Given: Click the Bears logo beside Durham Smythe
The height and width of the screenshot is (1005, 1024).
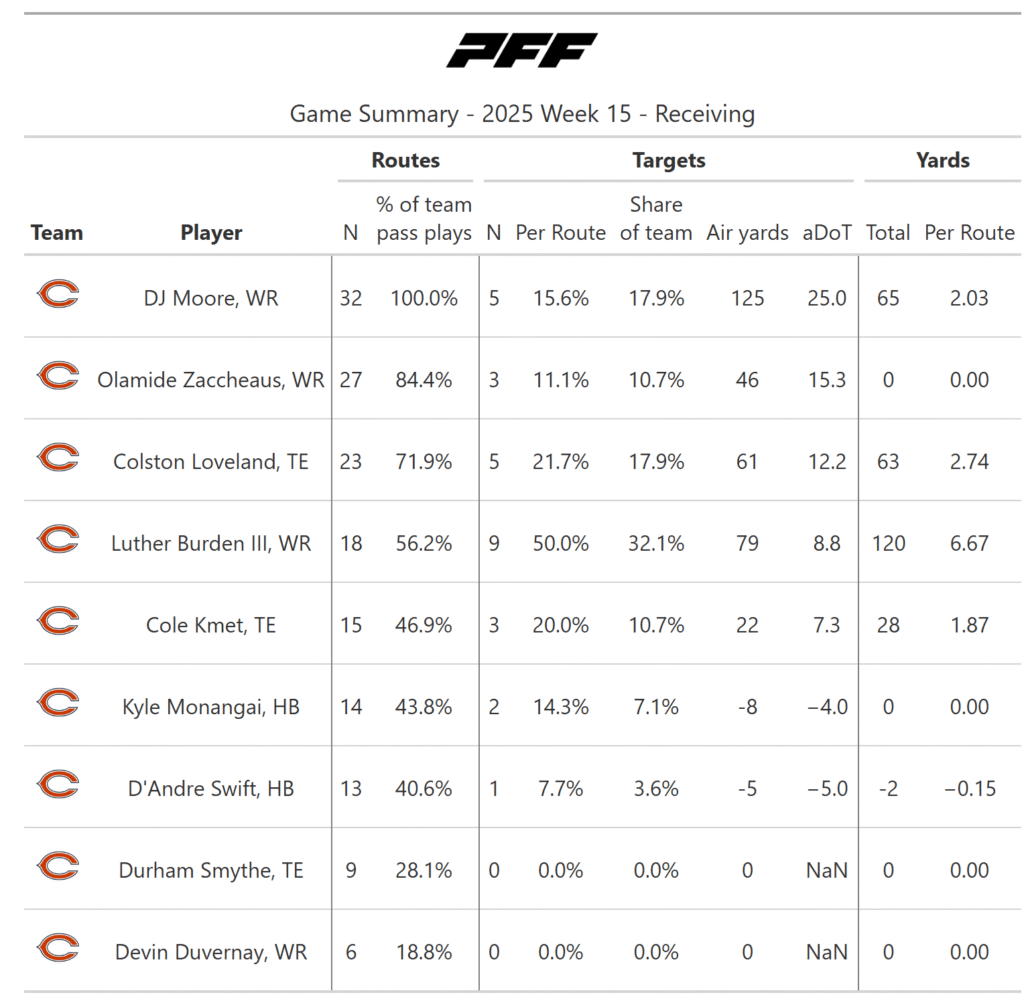Looking at the screenshot, I should click(x=57, y=867).
